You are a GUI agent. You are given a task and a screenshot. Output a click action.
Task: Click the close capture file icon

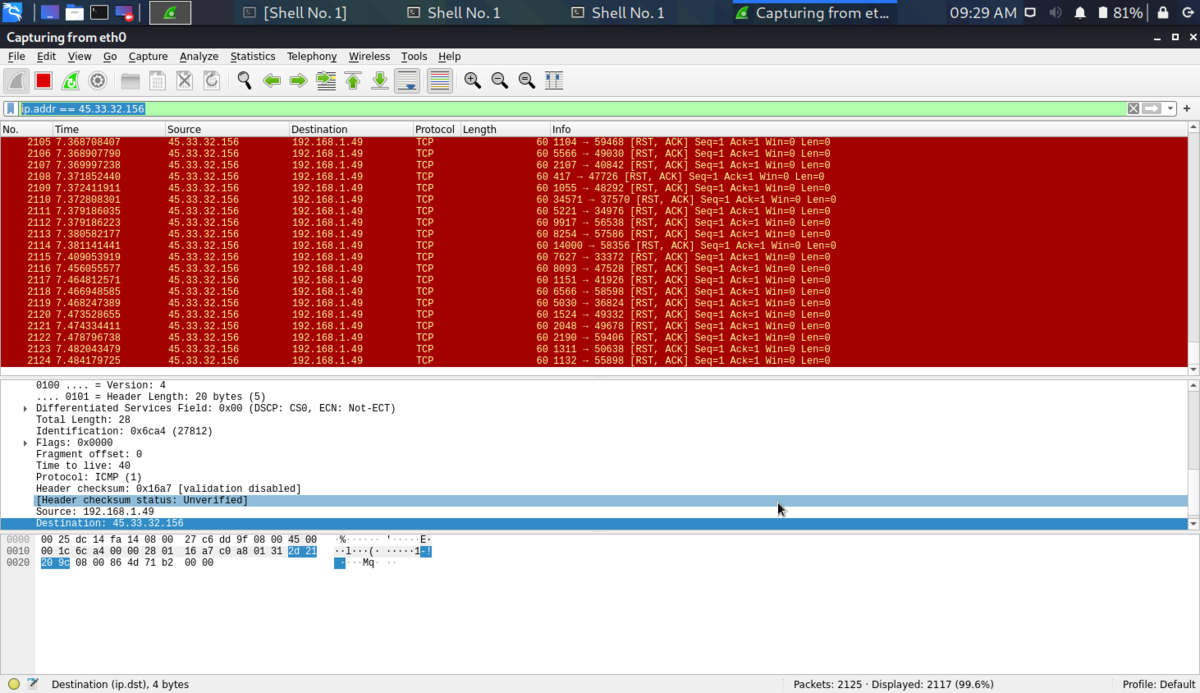click(x=184, y=81)
